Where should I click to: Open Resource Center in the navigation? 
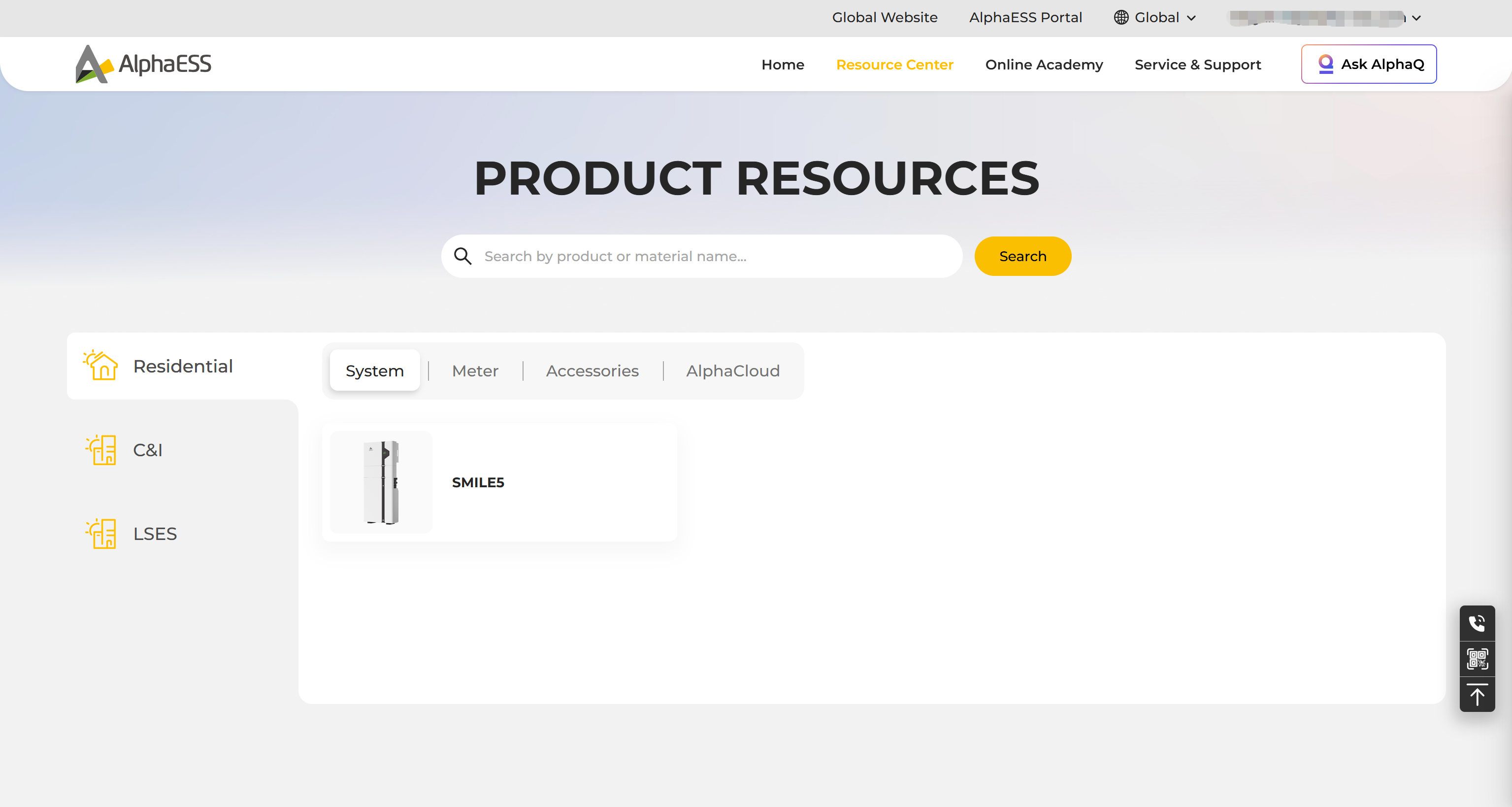[x=894, y=65]
